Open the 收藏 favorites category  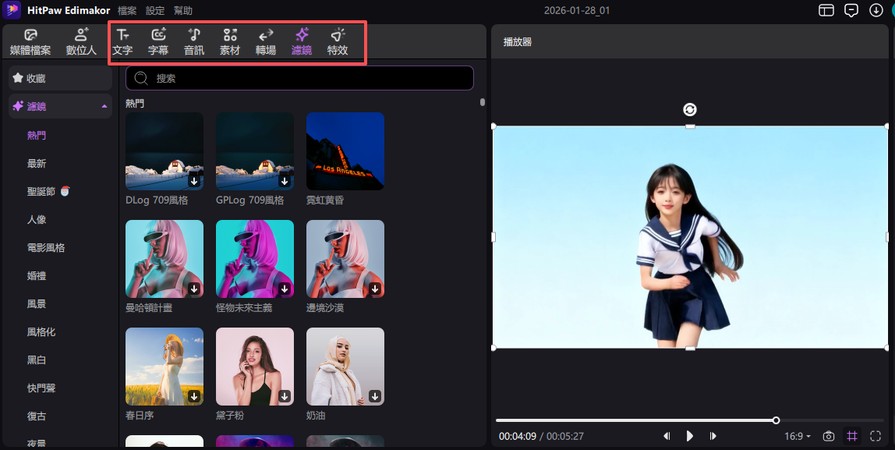[x=61, y=78]
